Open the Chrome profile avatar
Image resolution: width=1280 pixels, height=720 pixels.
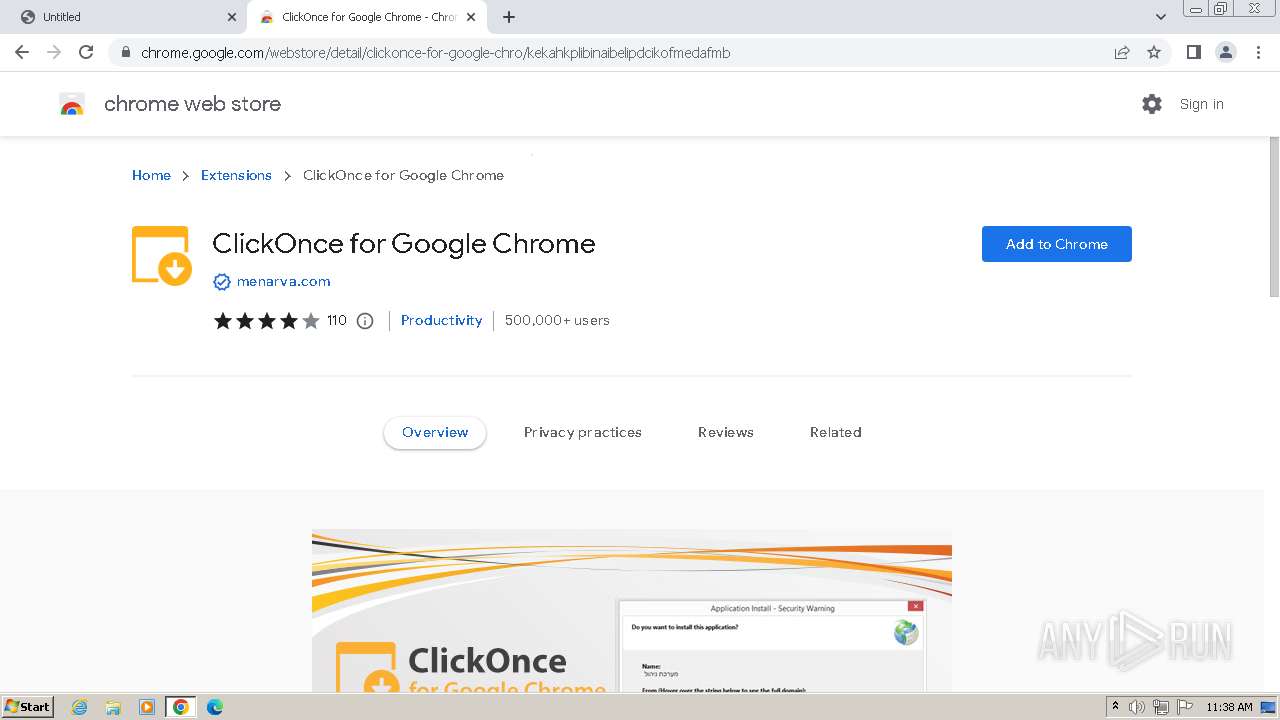[1226, 52]
